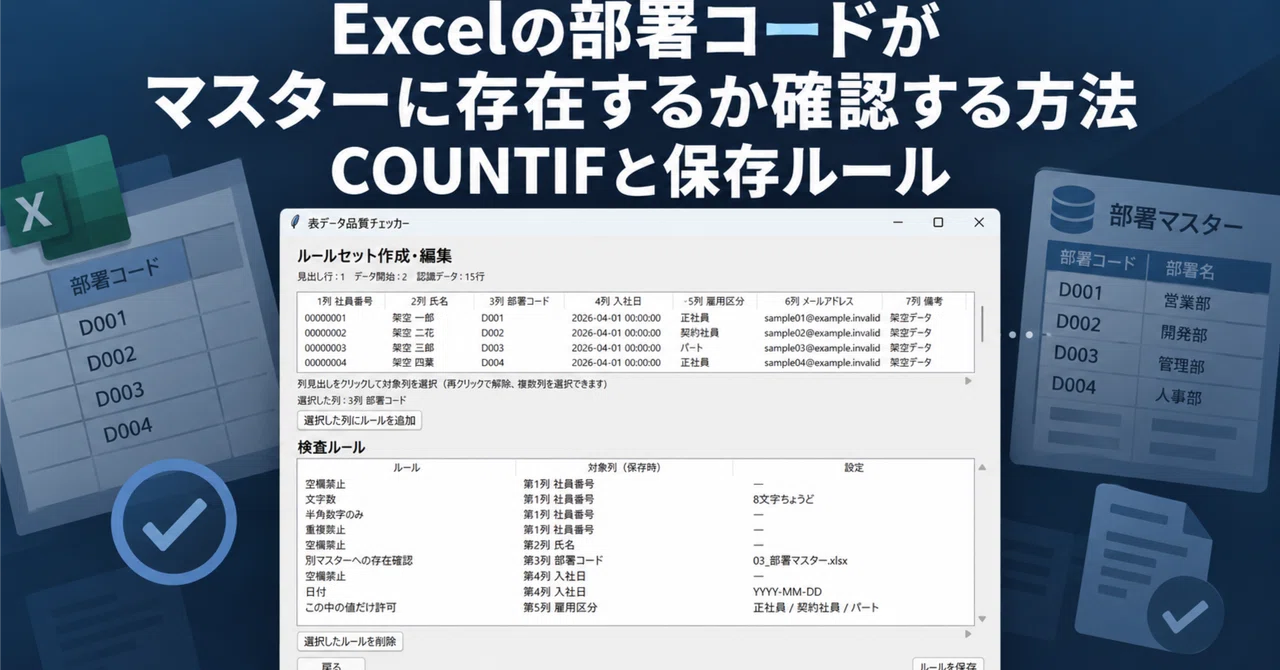Click the 第3列 部署コード target column cell

click(x=563, y=561)
